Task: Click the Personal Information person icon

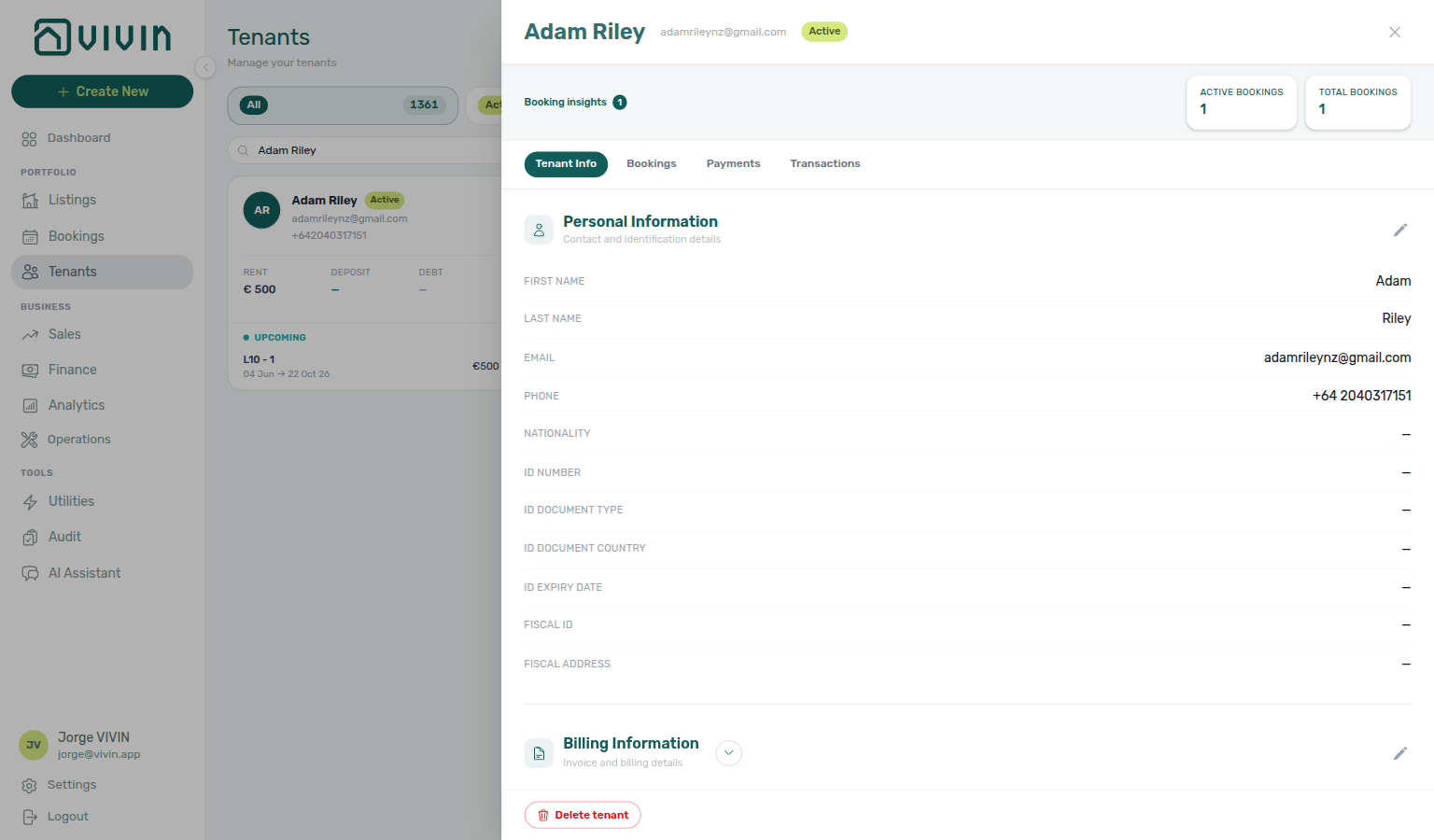Action: [539, 230]
